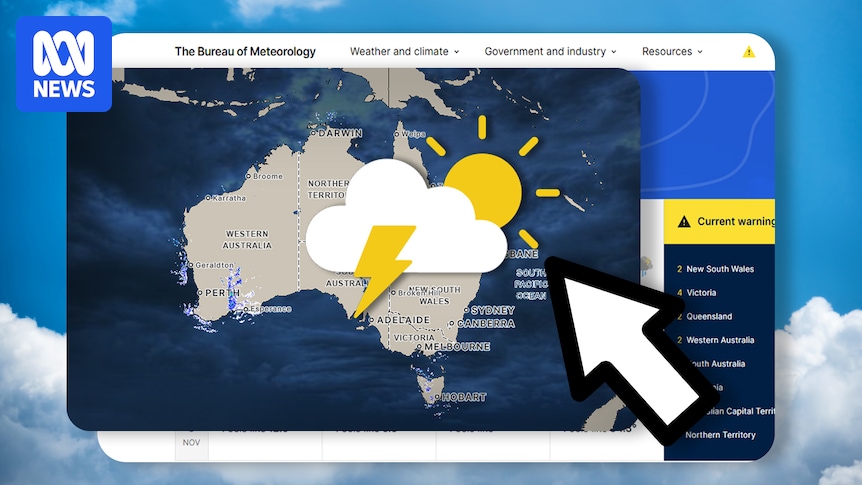Click the alert icon beside Current warnings
Screen dimensions: 862x485
[x=684, y=222]
